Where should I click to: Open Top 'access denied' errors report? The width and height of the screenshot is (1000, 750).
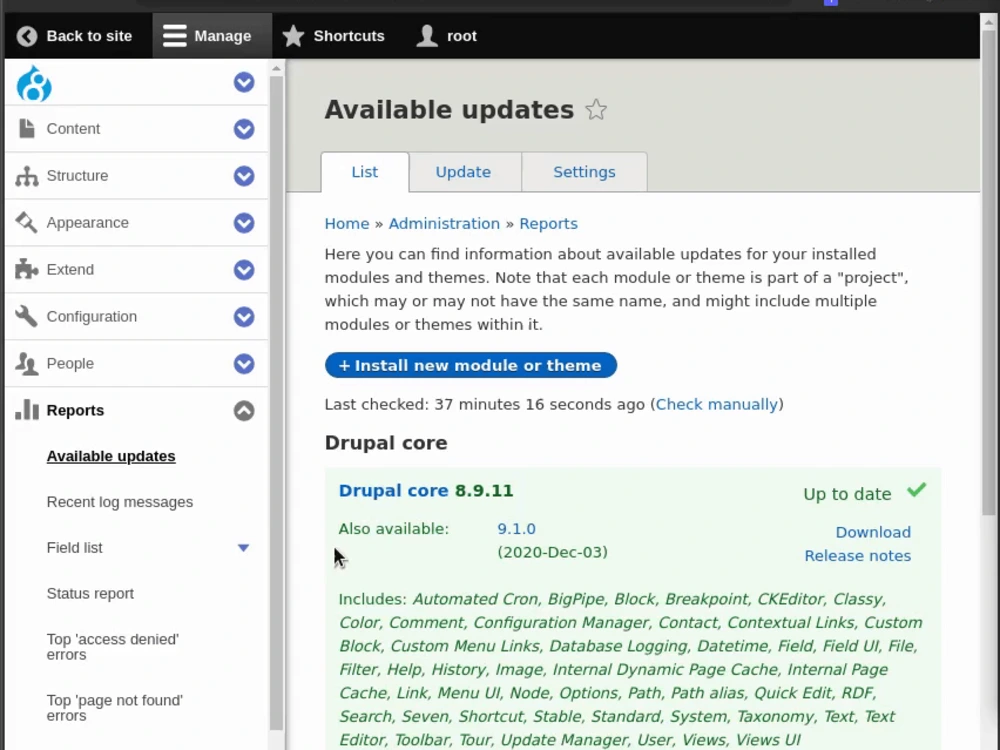113,647
